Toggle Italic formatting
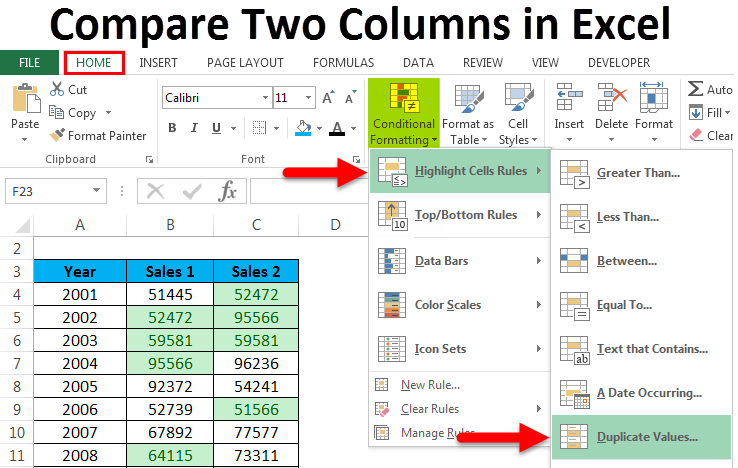Image resolution: width=738 pixels, height=468 pixels. click(x=194, y=128)
